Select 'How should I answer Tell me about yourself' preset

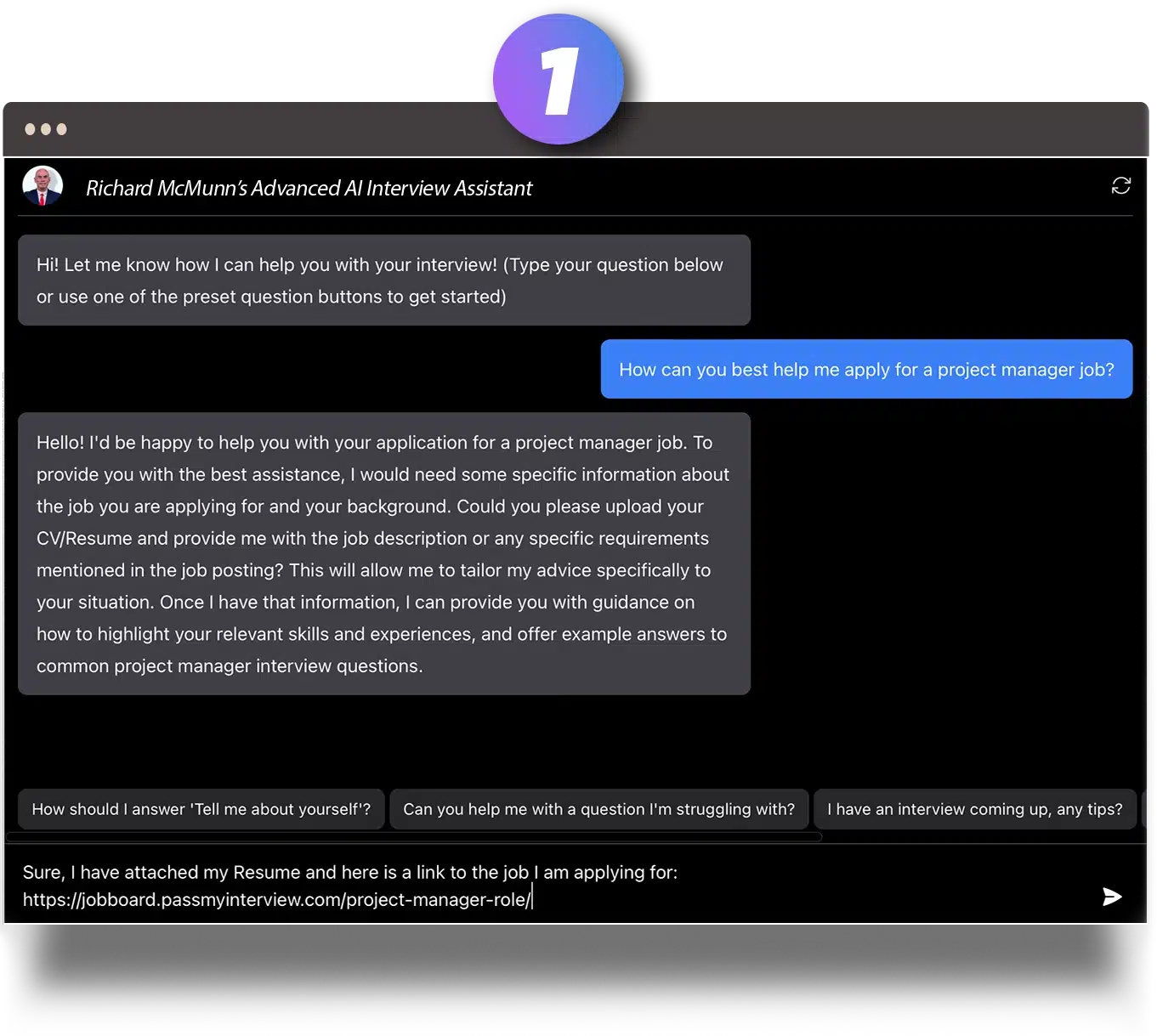coord(201,809)
